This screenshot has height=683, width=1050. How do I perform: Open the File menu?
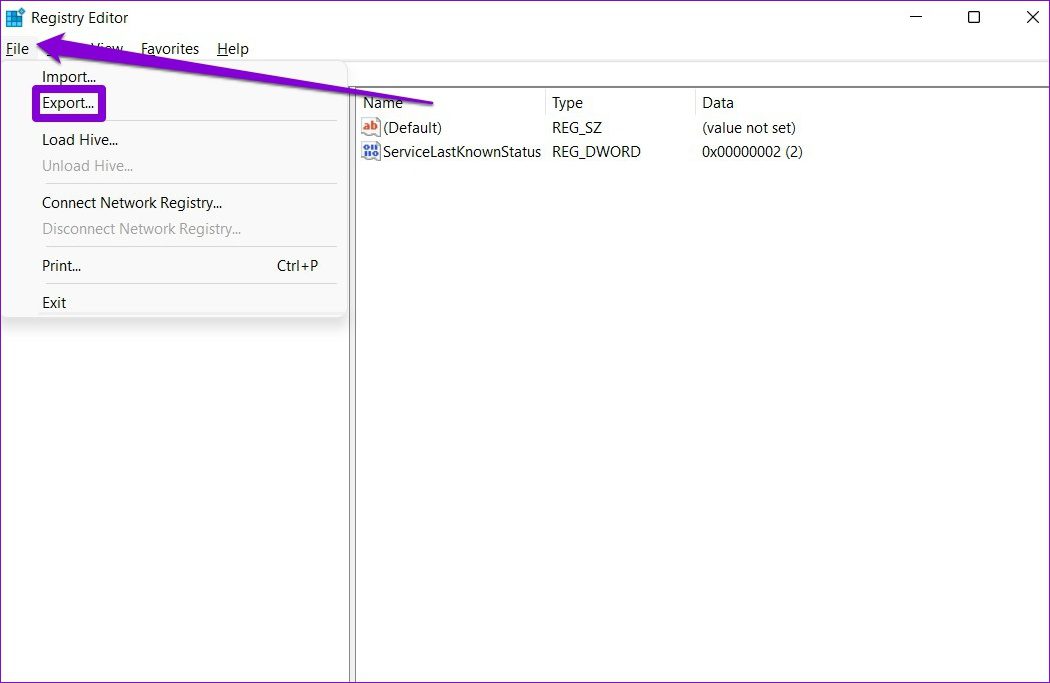click(x=17, y=48)
